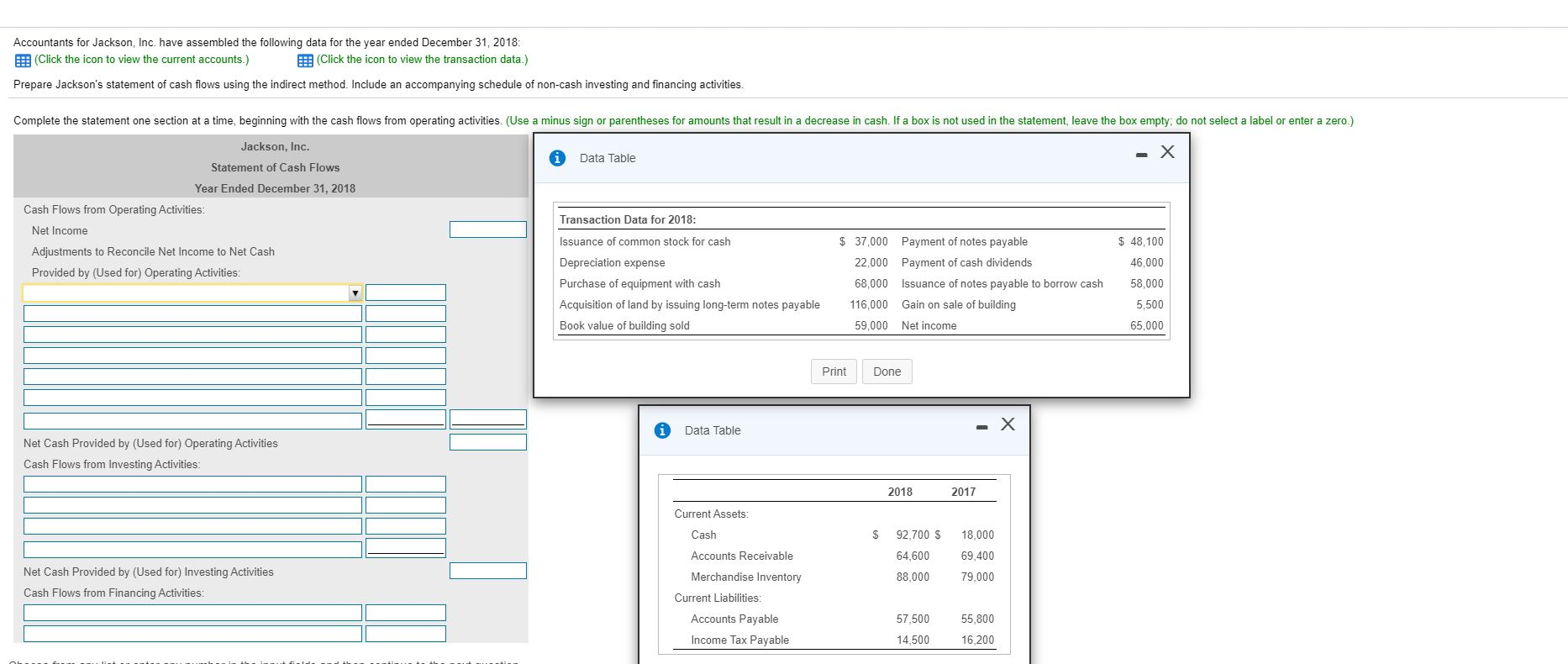
Task: Minimize the current accounts Data Table dialog
Action: point(981,427)
